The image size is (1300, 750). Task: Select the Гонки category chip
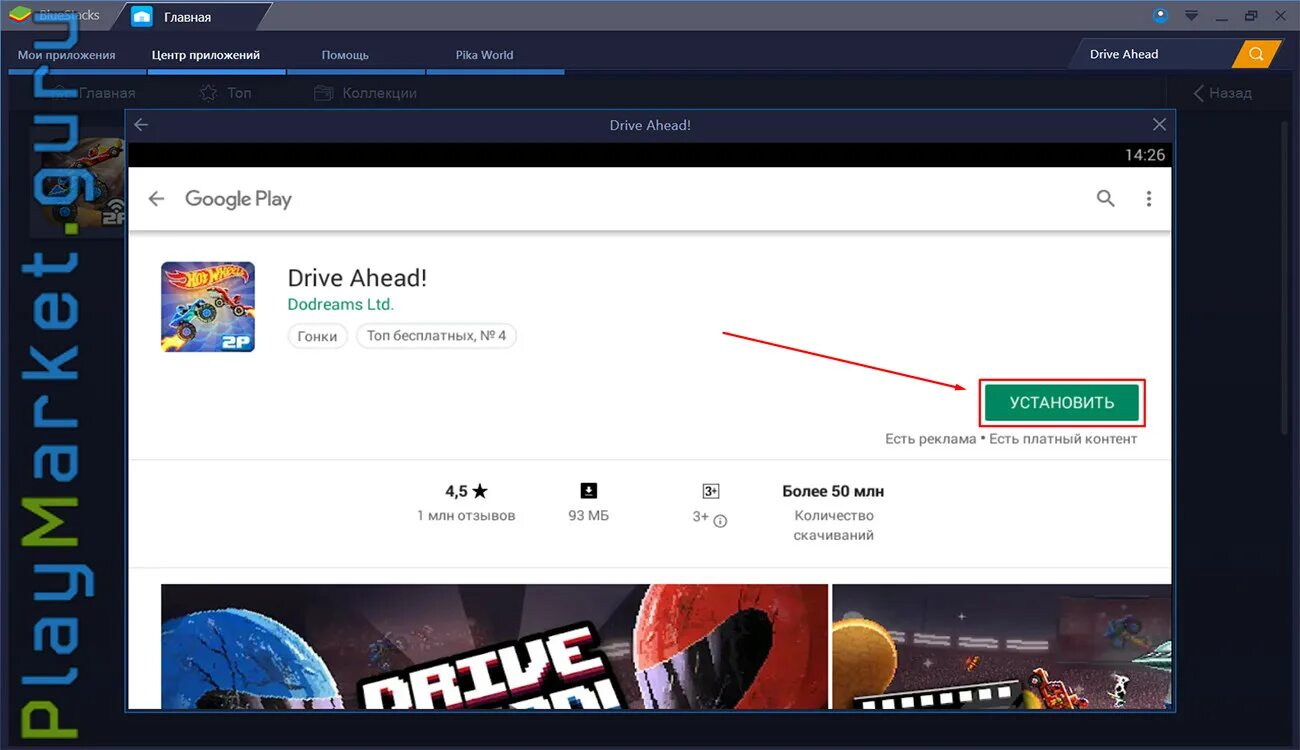(317, 336)
